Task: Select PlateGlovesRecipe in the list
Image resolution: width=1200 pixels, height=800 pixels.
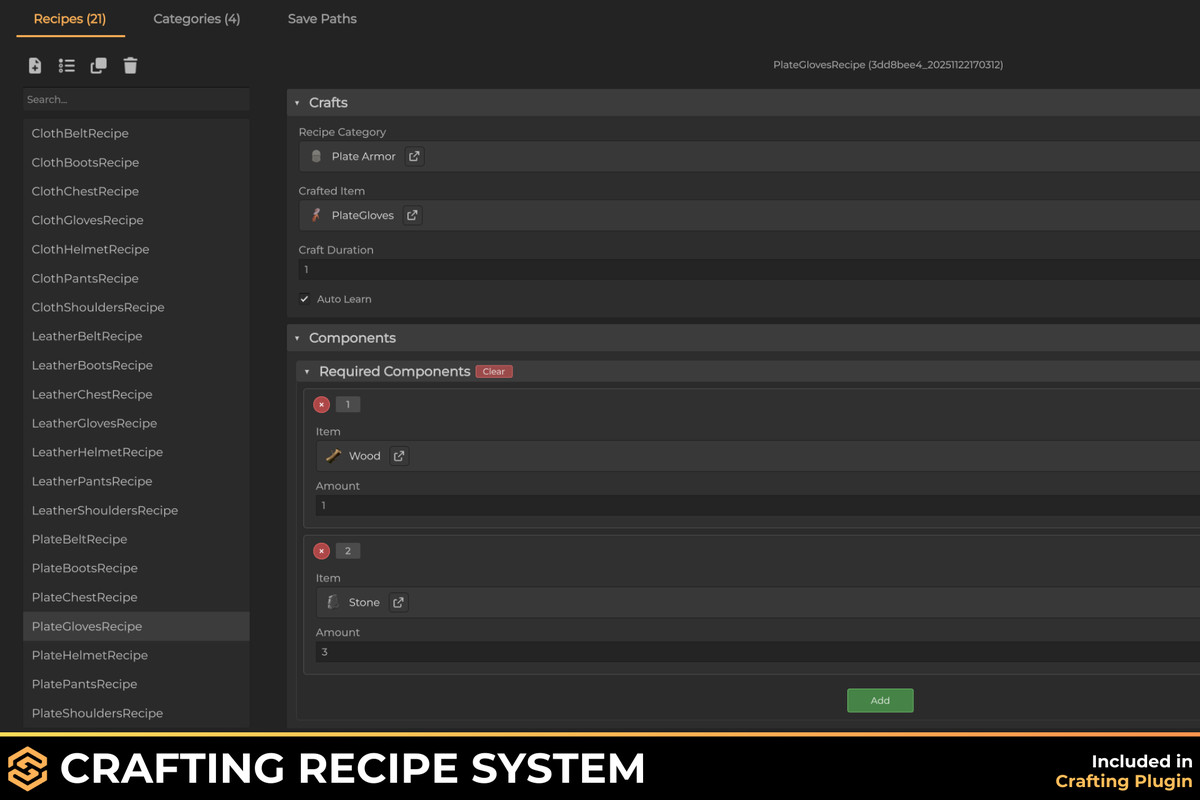Action: pos(136,626)
